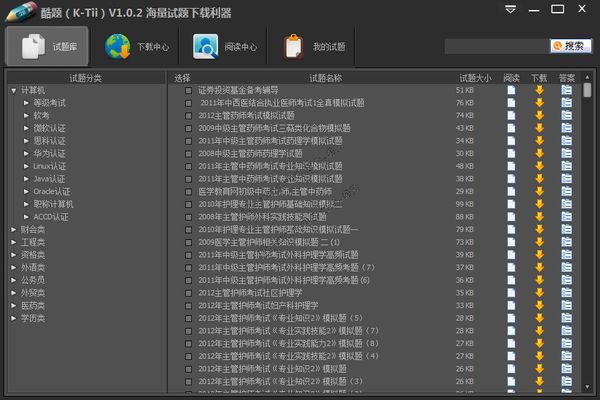
Task: Select Oracle认证 category
Action: coord(52,191)
